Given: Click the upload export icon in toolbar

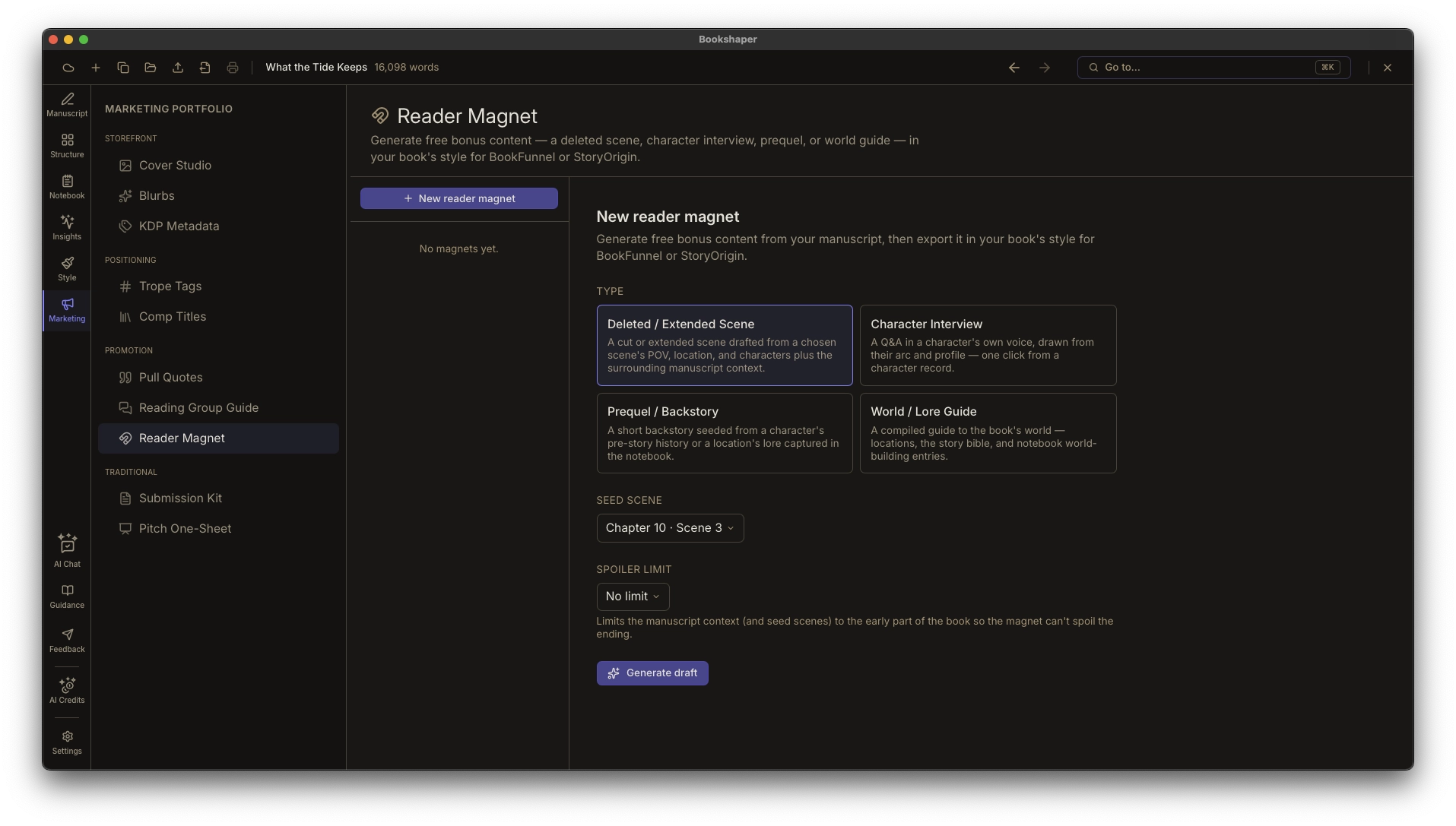Looking at the screenshot, I should click(x=178, y=68).
